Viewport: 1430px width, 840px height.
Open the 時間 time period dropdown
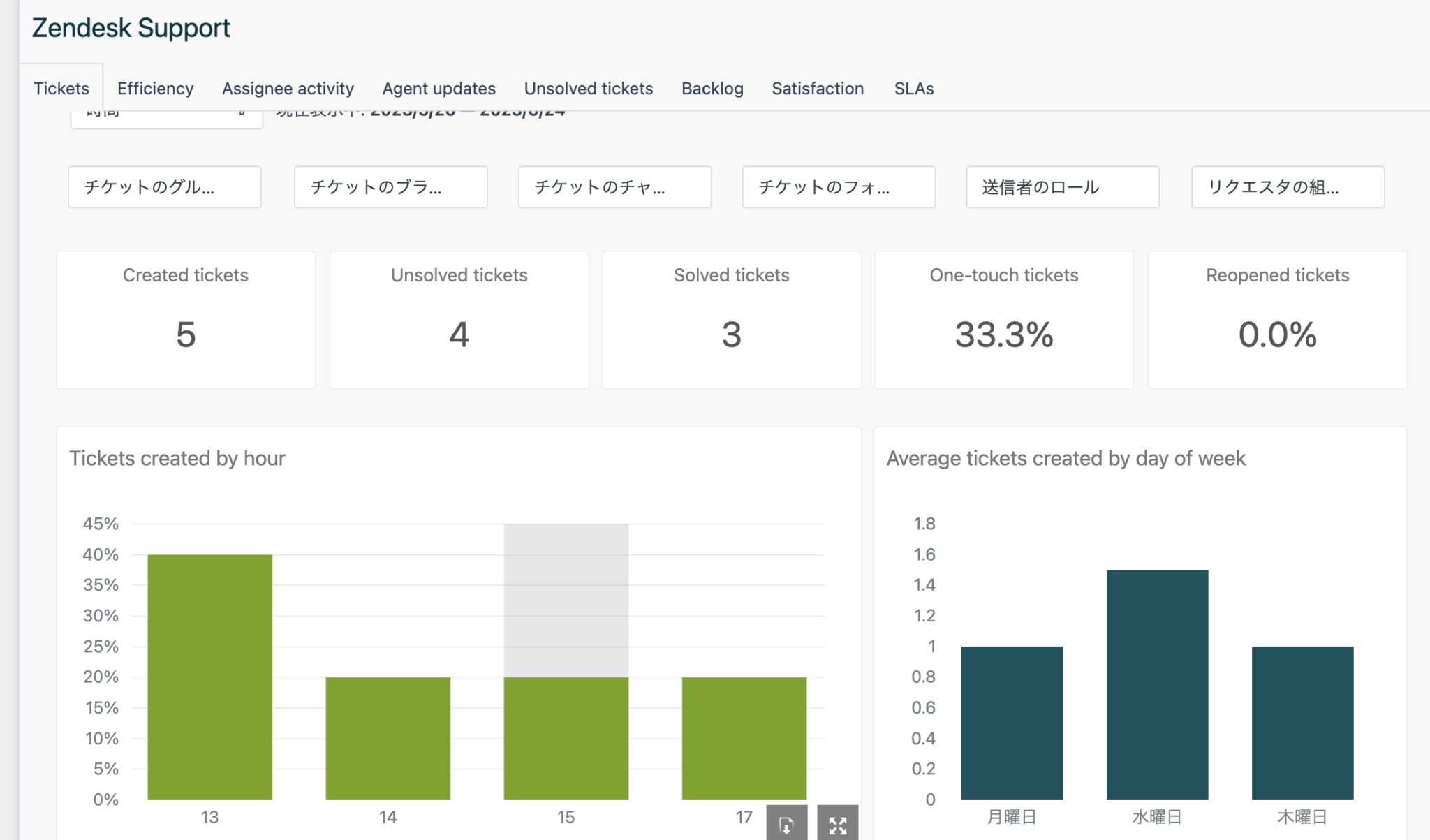coord(165,110)
